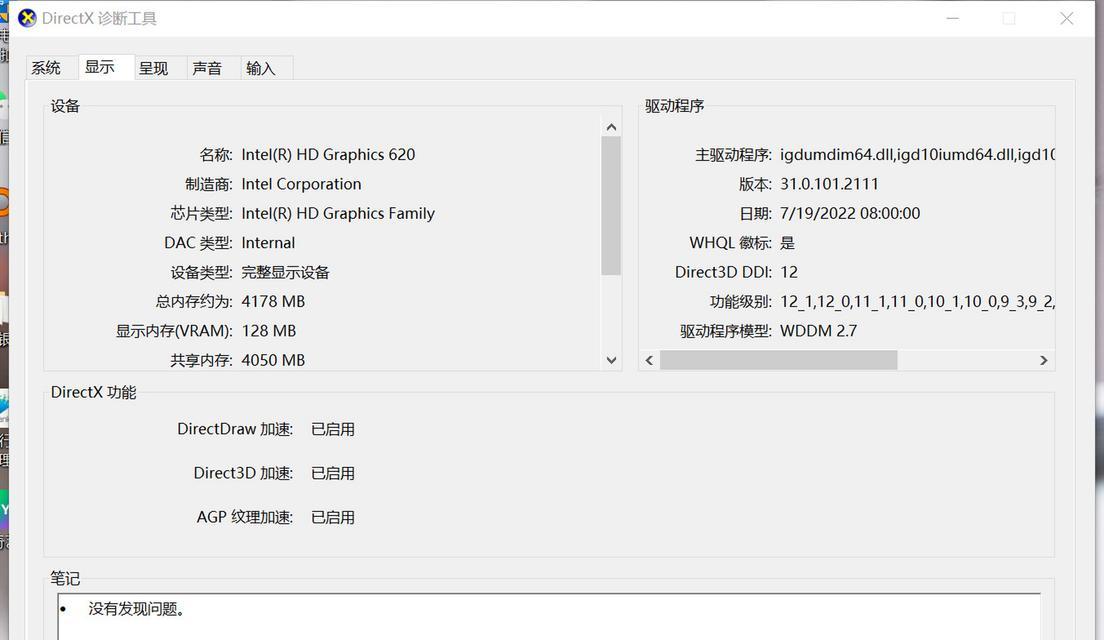
Task: Click the device panel vertical scrollbar thumb
Action: (x=611, y=206)
